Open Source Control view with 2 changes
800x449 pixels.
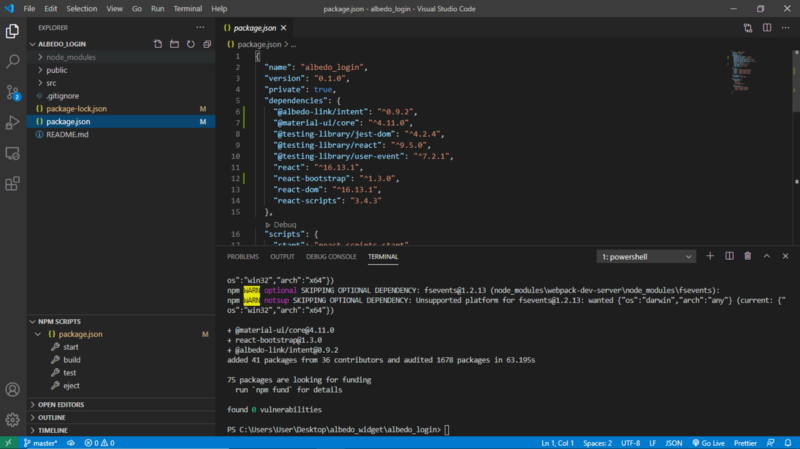pyautogui.click(x=12, y=92)
